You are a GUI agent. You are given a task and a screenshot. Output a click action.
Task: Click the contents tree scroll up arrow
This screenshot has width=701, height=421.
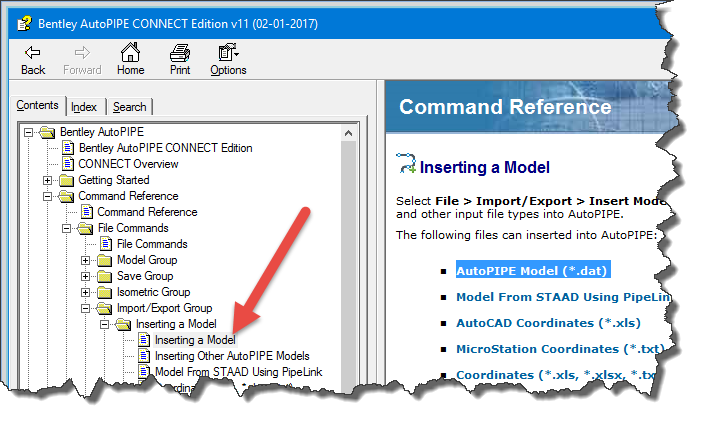pos(348,133)
